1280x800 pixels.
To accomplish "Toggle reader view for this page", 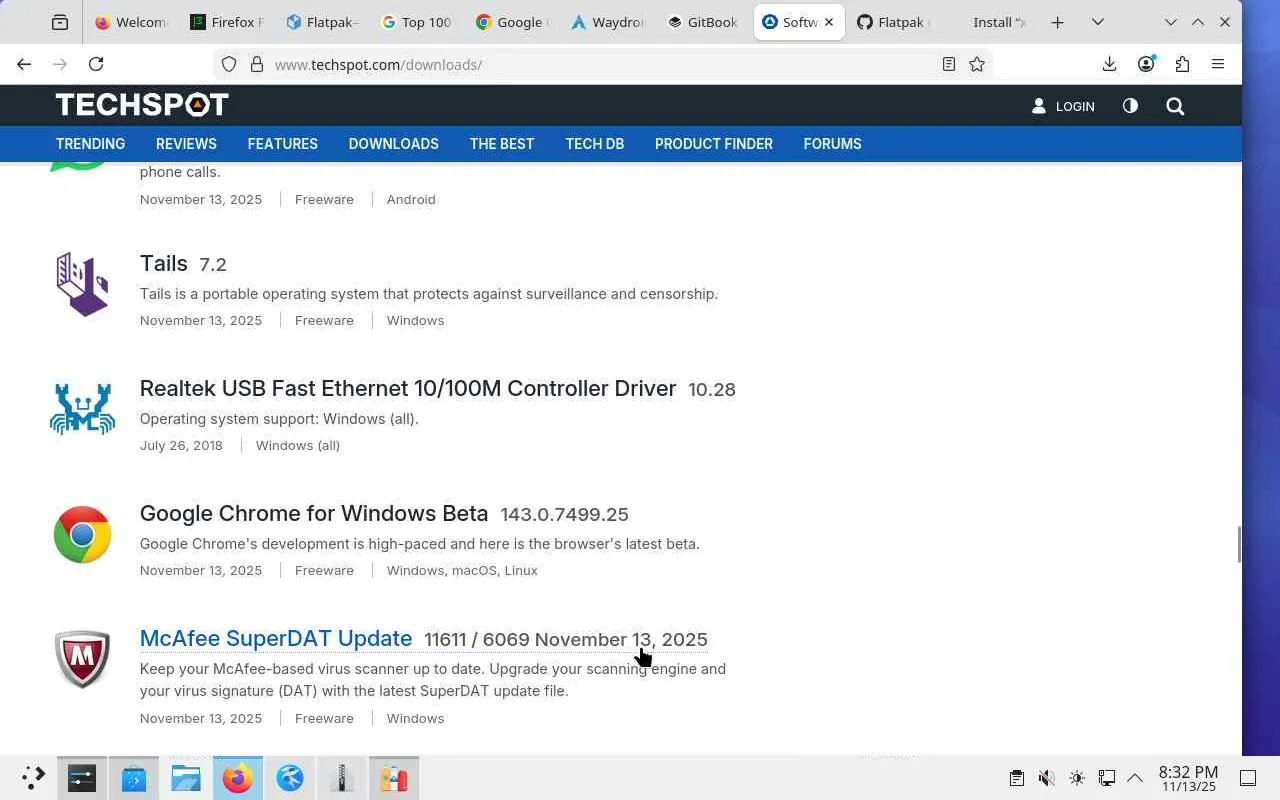I will click(949, 64).
